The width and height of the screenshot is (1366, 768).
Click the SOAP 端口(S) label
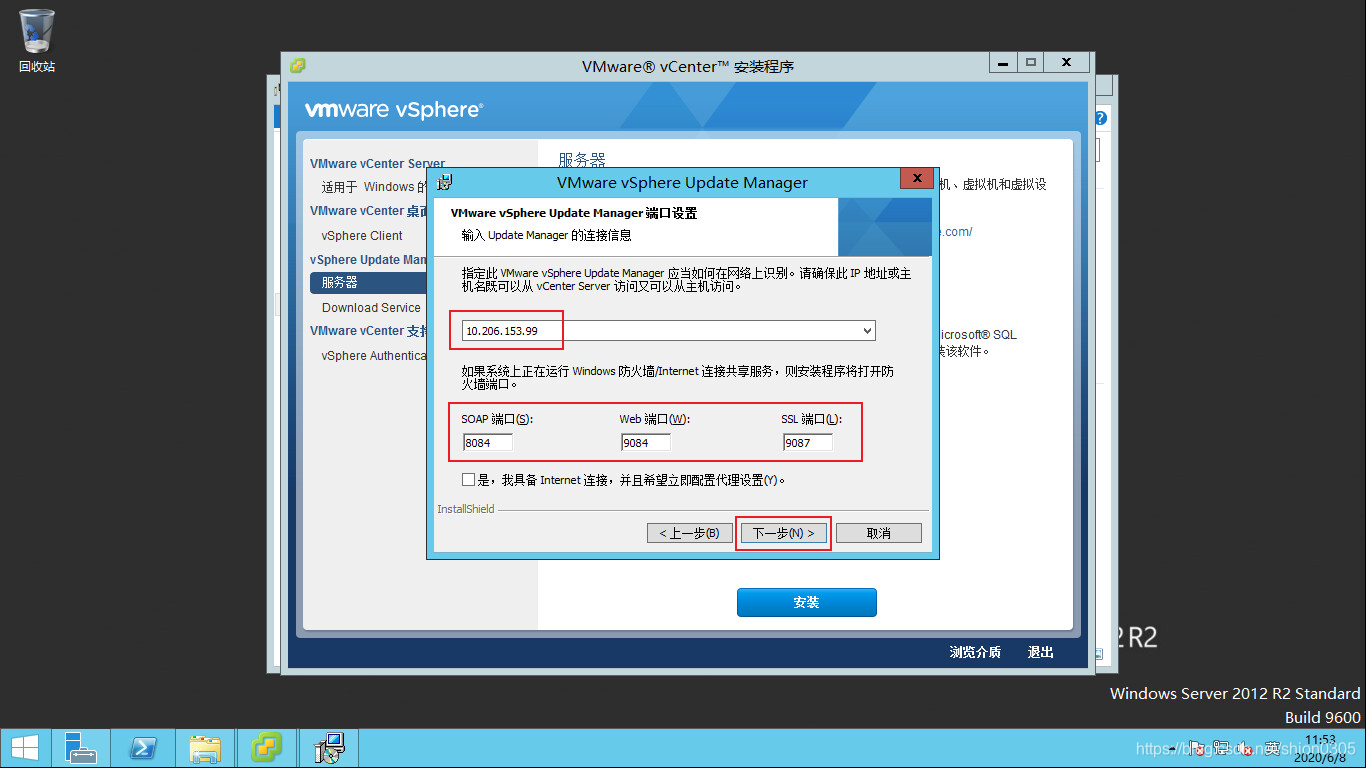(x=497, y=419)
